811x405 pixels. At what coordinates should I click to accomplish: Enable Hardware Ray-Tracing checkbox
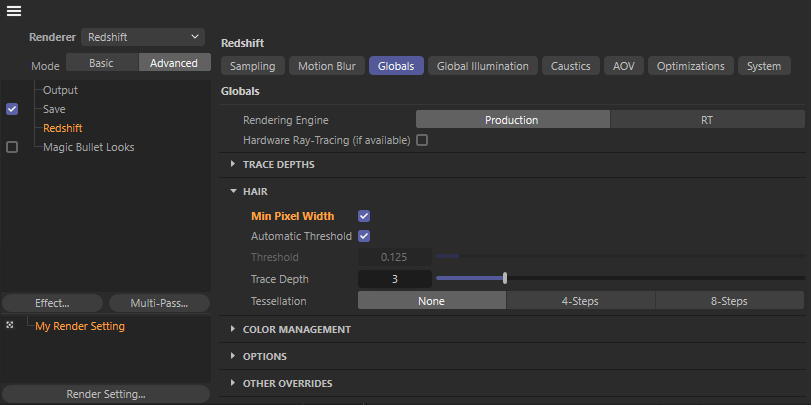422,140
